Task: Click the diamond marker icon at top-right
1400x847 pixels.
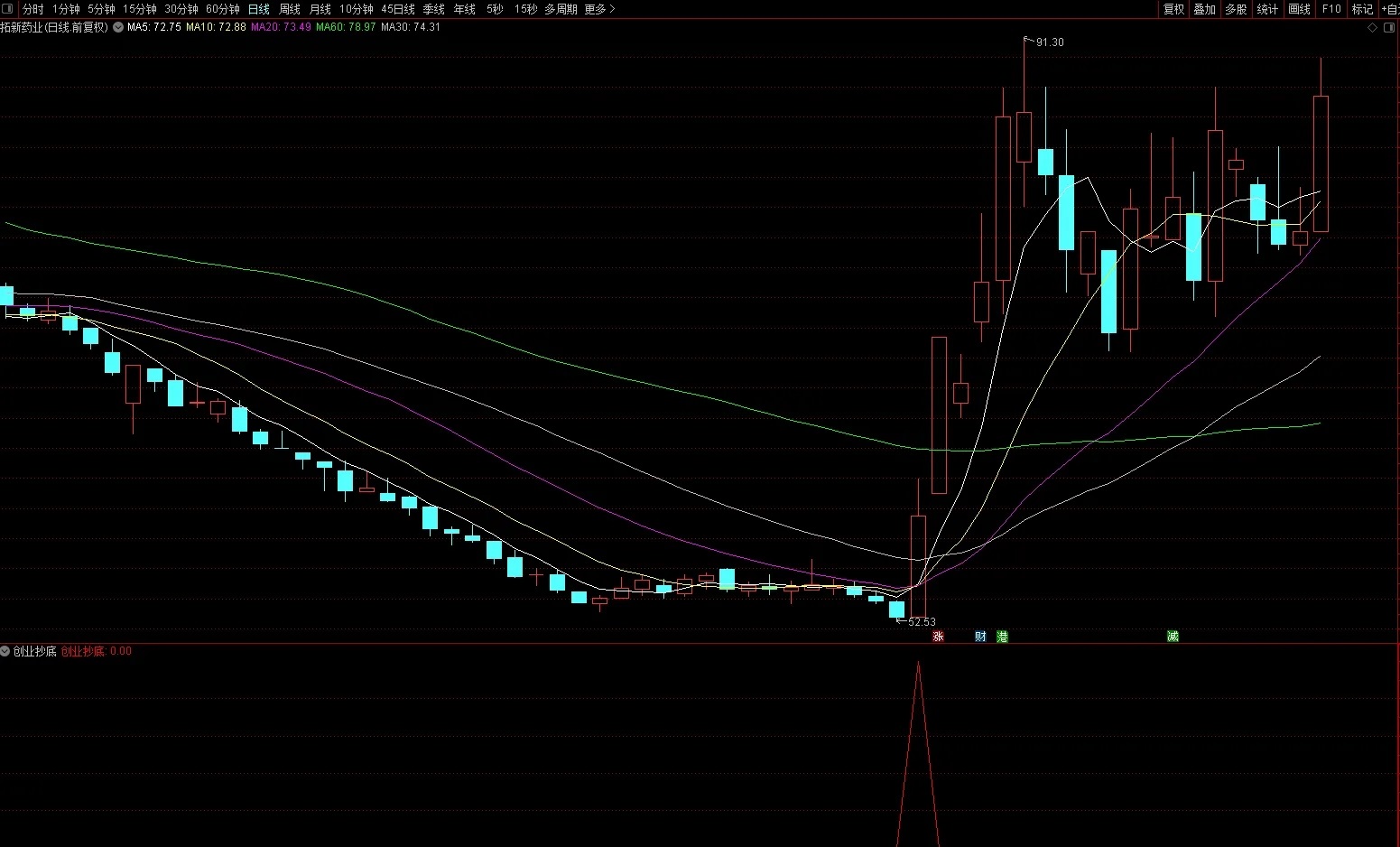Action: point(1373,27)
